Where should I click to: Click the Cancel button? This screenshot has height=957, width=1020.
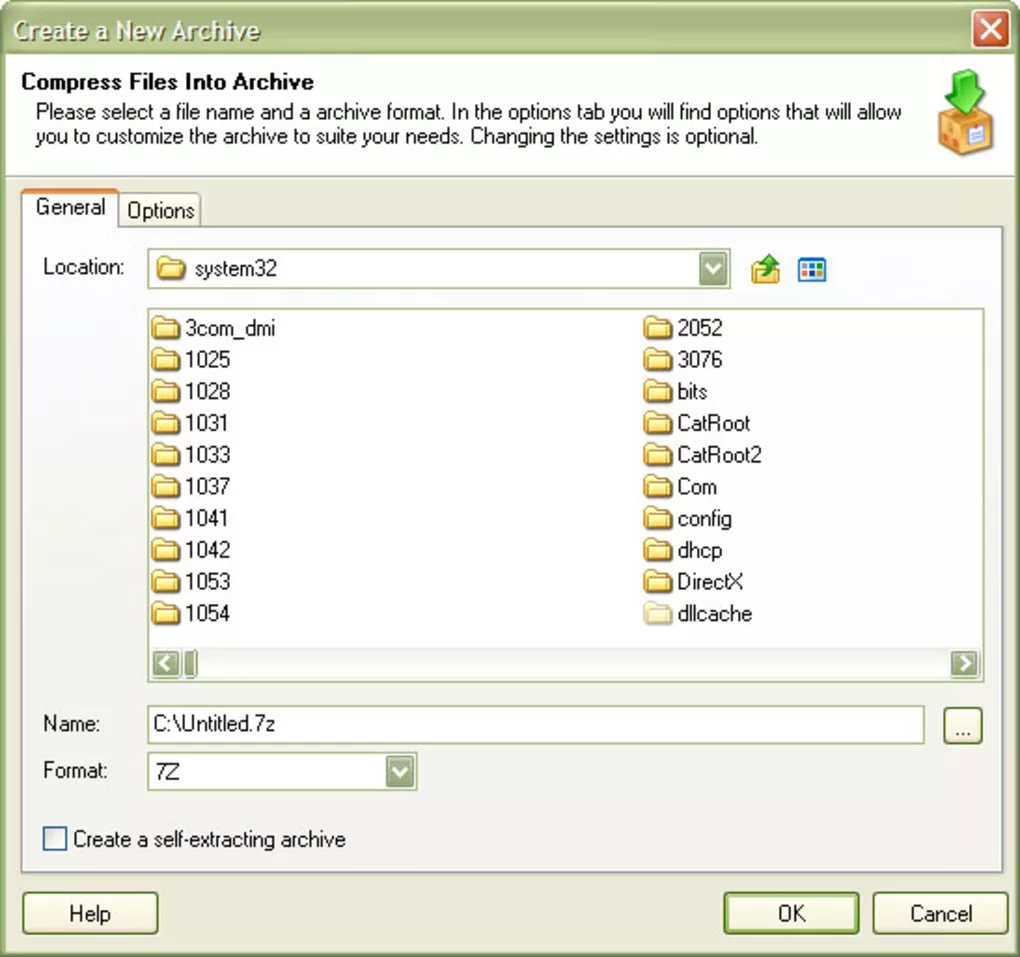point(940,914)
